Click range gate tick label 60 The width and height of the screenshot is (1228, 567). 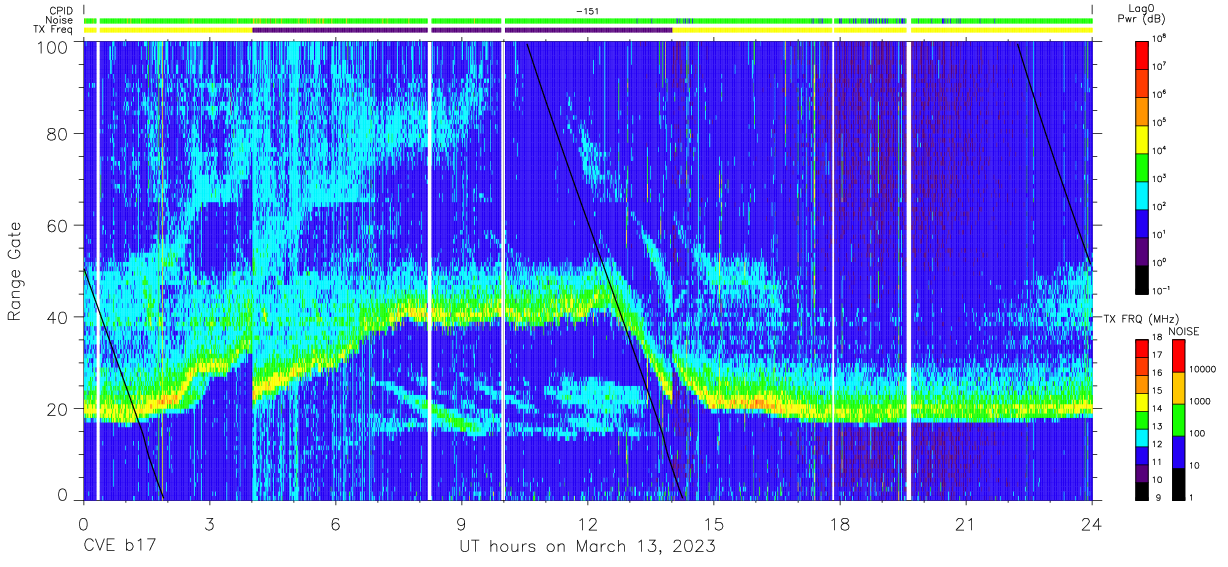tap(56, 225)
